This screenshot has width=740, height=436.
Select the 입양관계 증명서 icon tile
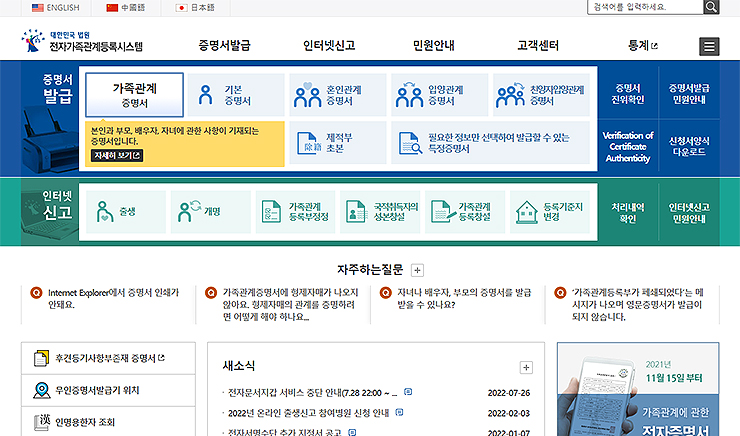tap(439, 95)
